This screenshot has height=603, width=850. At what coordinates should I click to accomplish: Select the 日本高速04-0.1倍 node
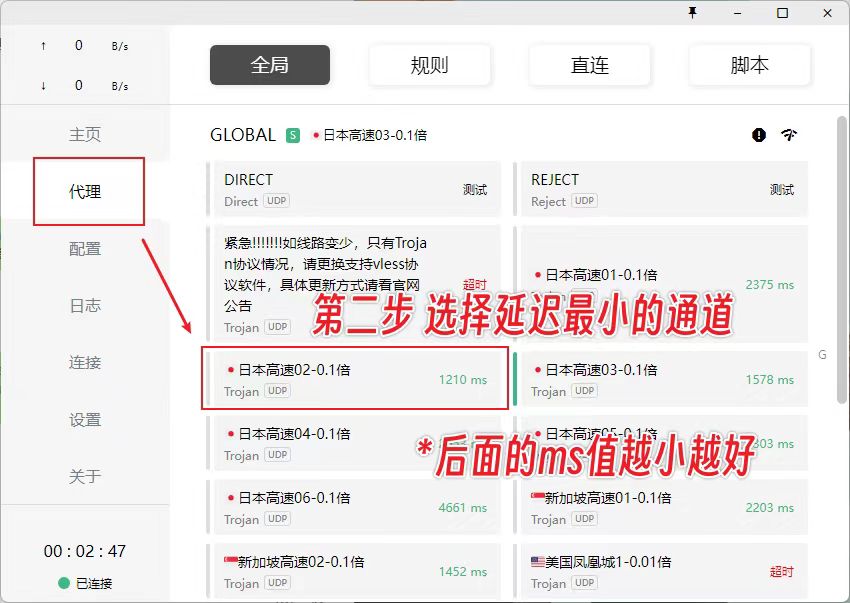(353, 443)
